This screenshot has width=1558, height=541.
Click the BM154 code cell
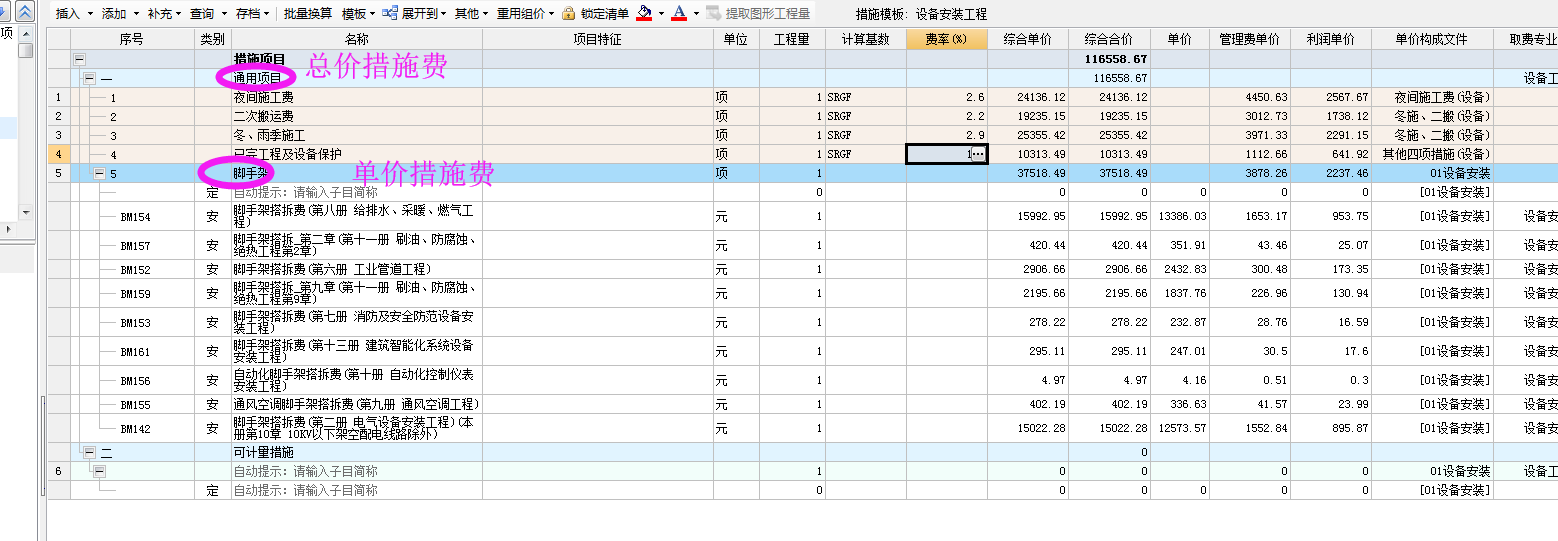tap(135, 217)
